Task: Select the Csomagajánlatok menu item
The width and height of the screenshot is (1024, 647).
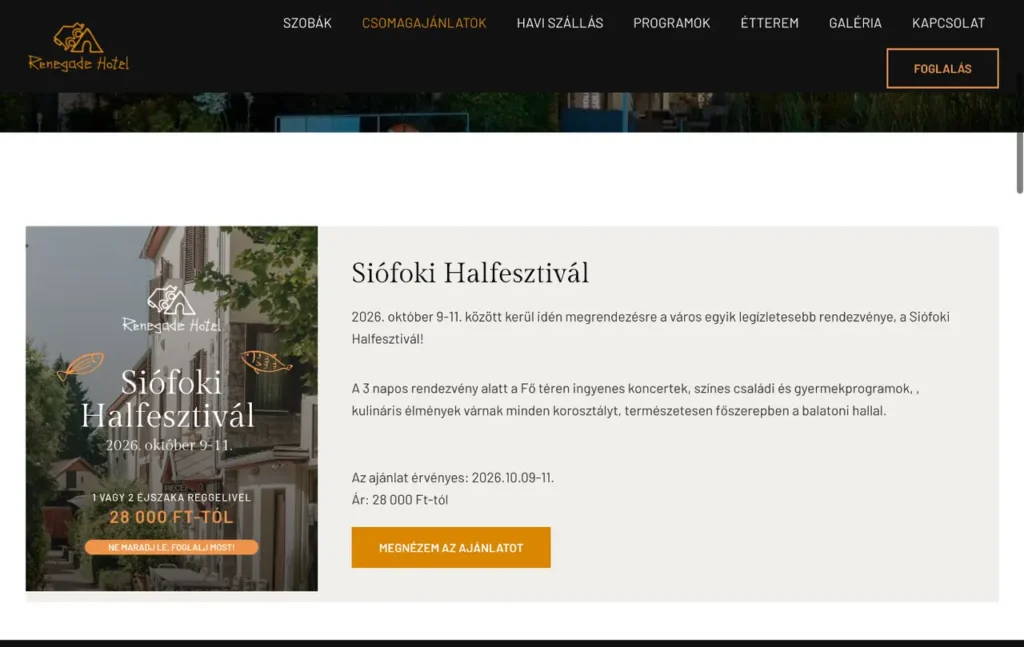Action: tap(424, 23)
